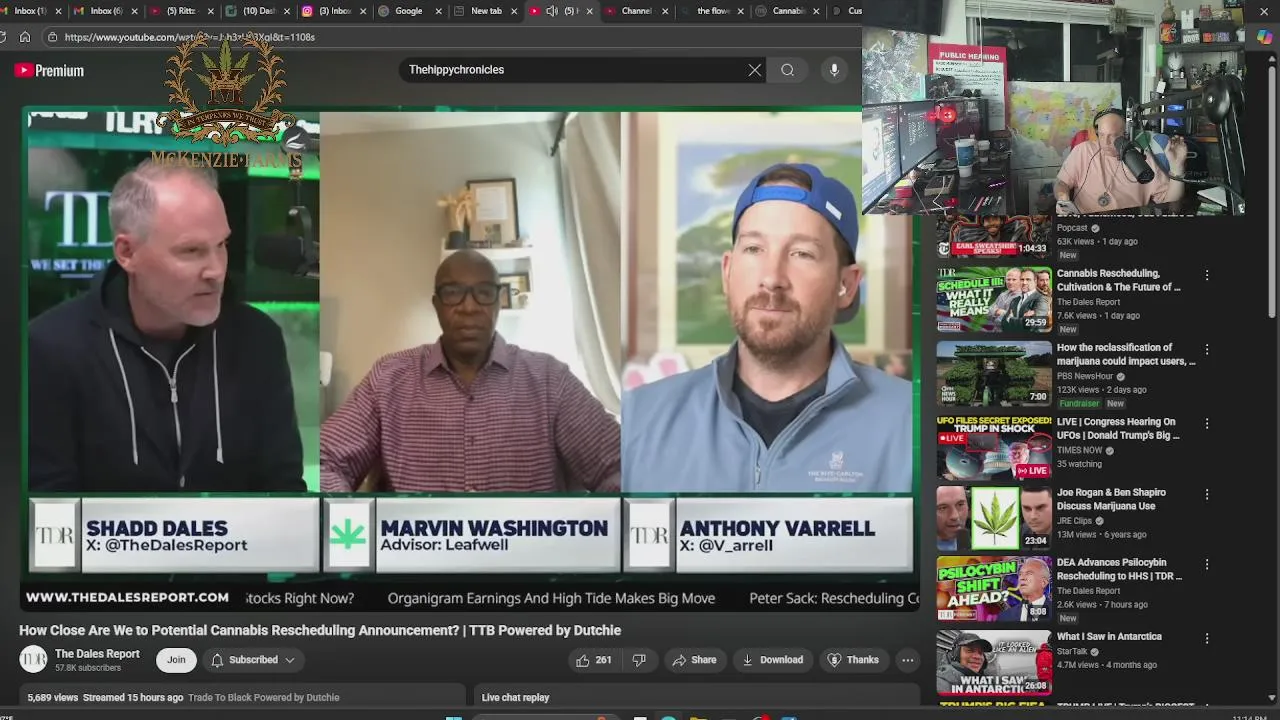1280x720 pixels.
Task: Open the site info icon in the address bar
Action: coord(53,37)
